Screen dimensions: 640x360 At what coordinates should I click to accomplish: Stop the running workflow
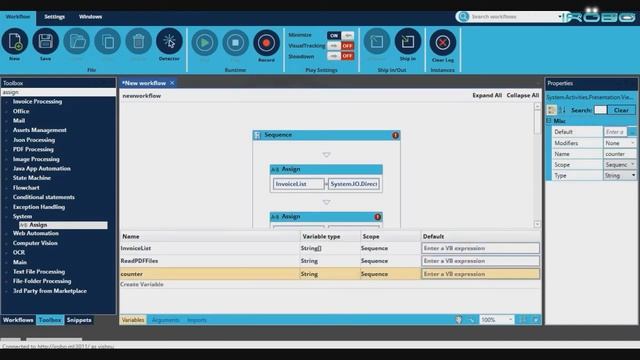(236, 42)
